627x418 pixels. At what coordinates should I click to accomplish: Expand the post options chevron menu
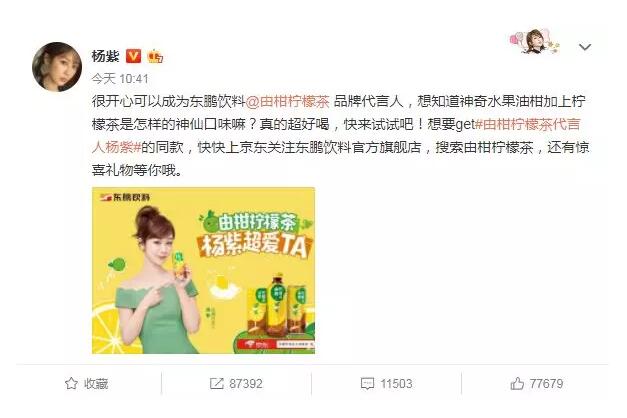(585, 47)
